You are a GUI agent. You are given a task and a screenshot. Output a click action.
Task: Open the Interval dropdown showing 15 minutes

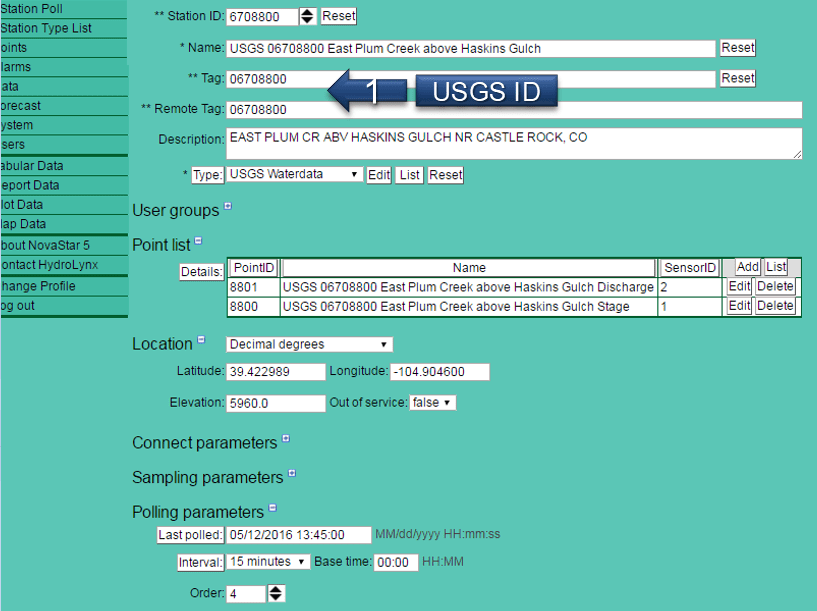click(266, 561)
